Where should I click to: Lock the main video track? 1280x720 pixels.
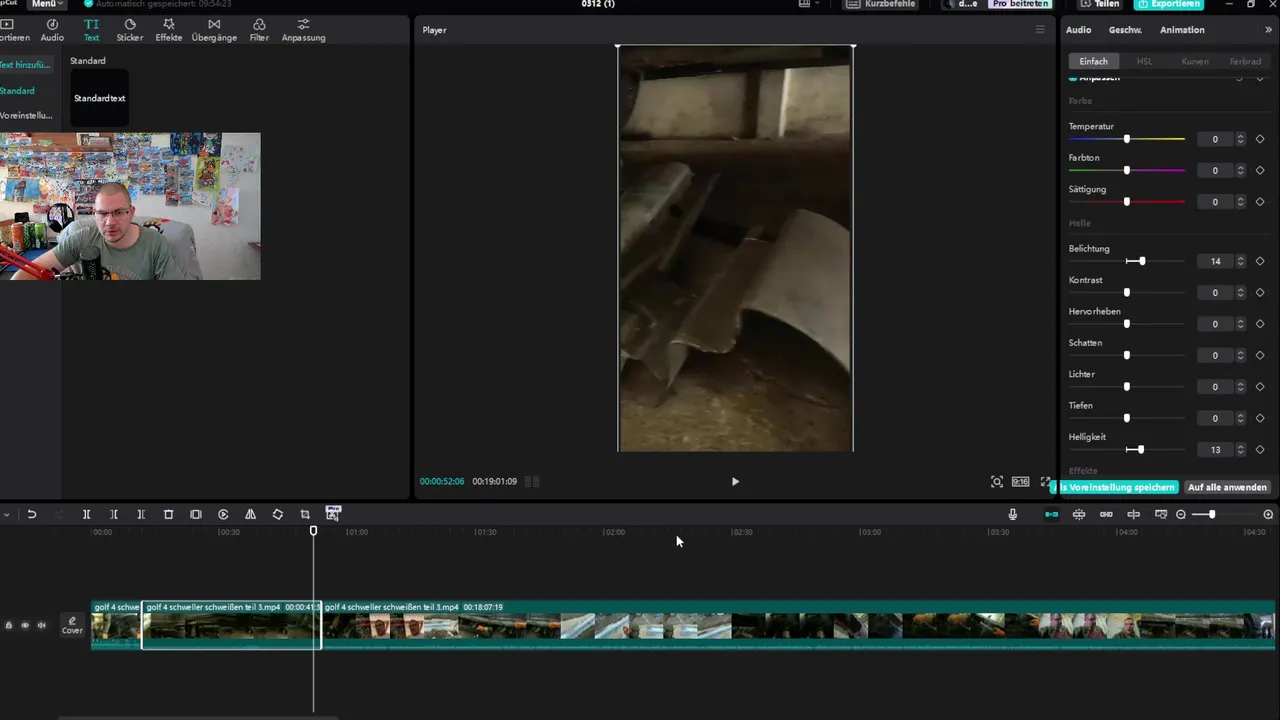[x=9, y=626]
